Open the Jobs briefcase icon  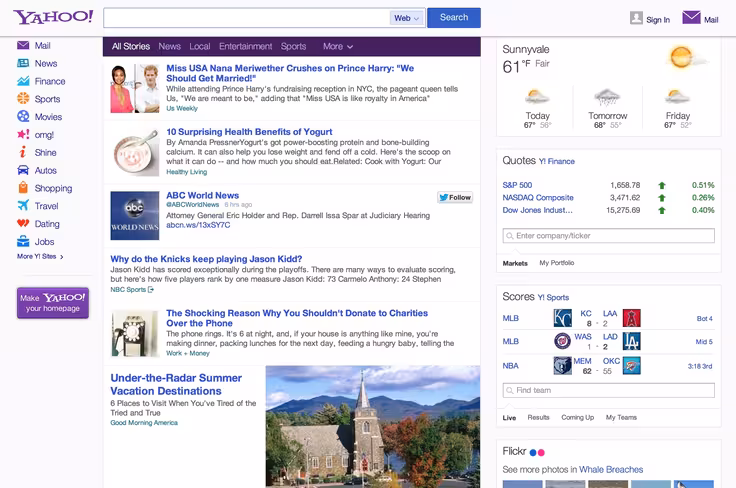coord(23,242)
